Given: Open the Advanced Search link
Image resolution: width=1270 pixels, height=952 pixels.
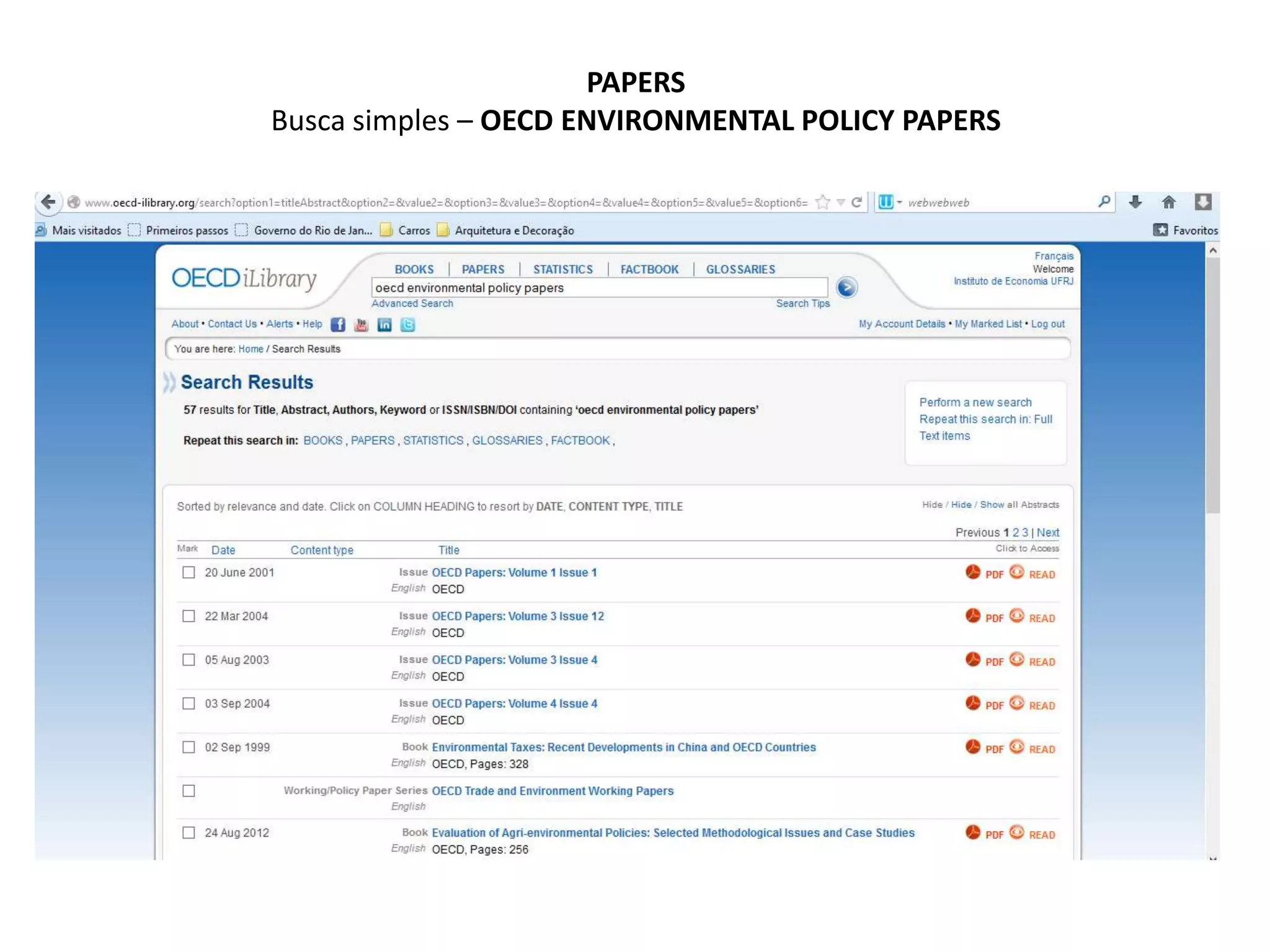Looking at the screenshot, I should [x=412, y=303].
